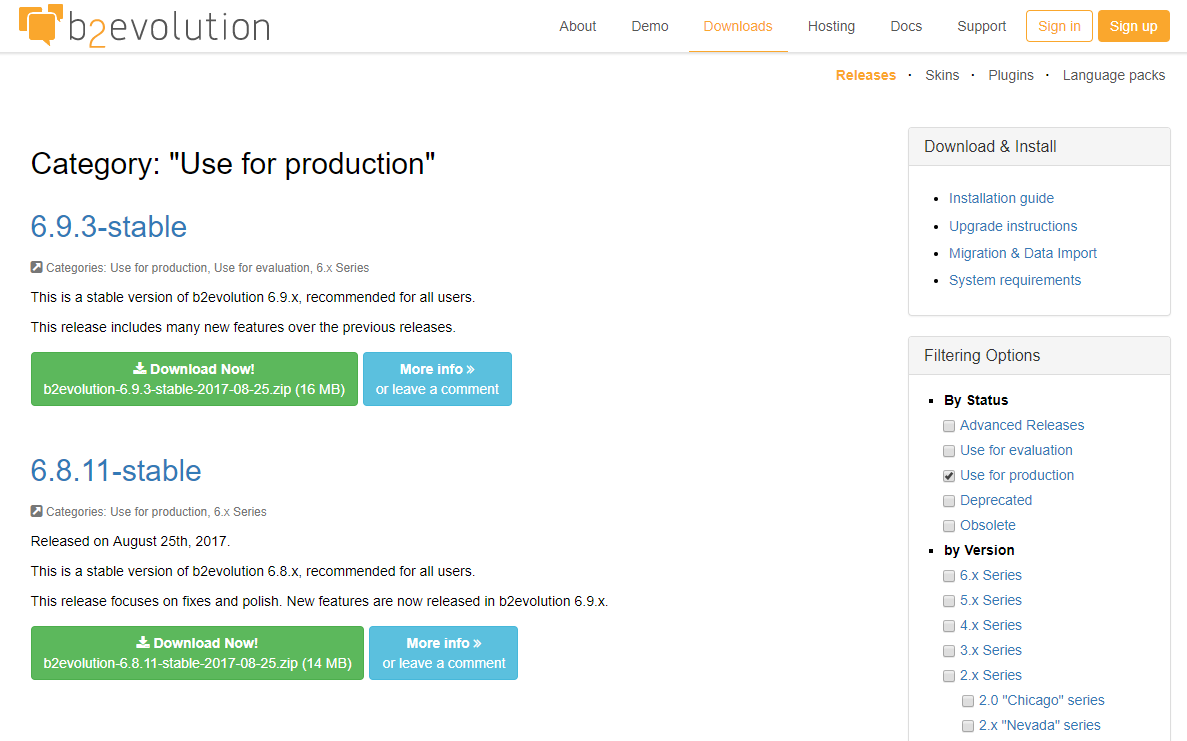Screen dimensions: 1187x741
Task: Click the 5.x Series link text
Action: [990, 600]
